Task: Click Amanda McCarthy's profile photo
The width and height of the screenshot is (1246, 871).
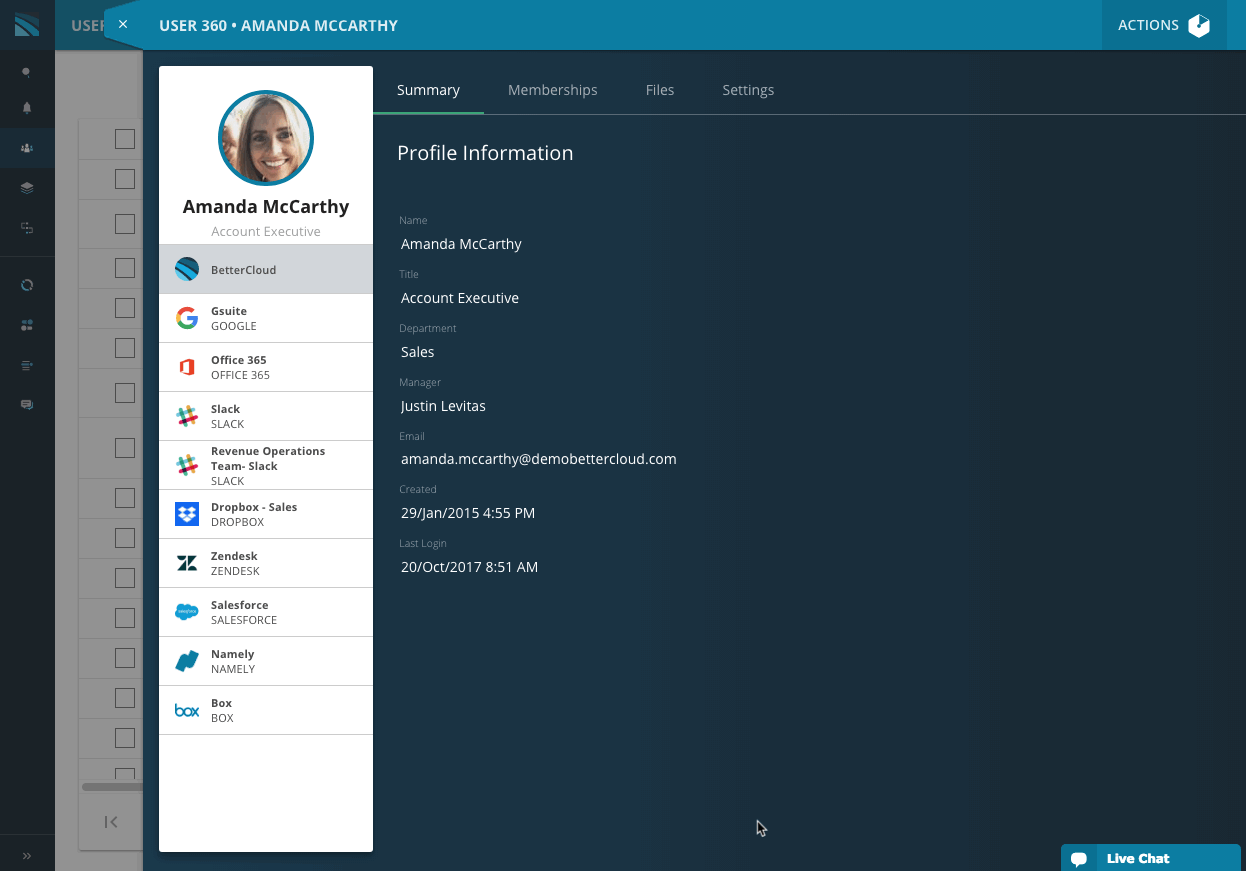Action: 266,138
